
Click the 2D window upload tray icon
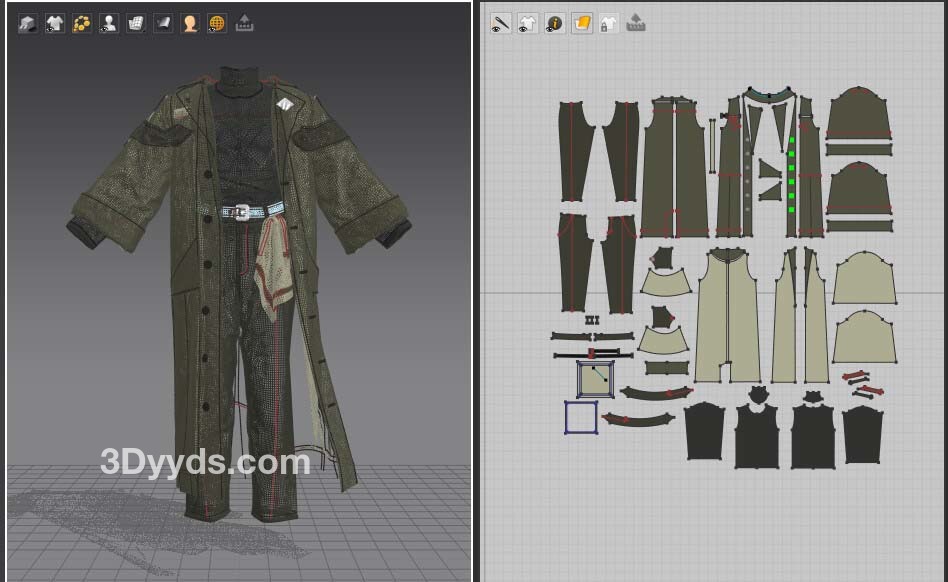click(x=635, y=23)
